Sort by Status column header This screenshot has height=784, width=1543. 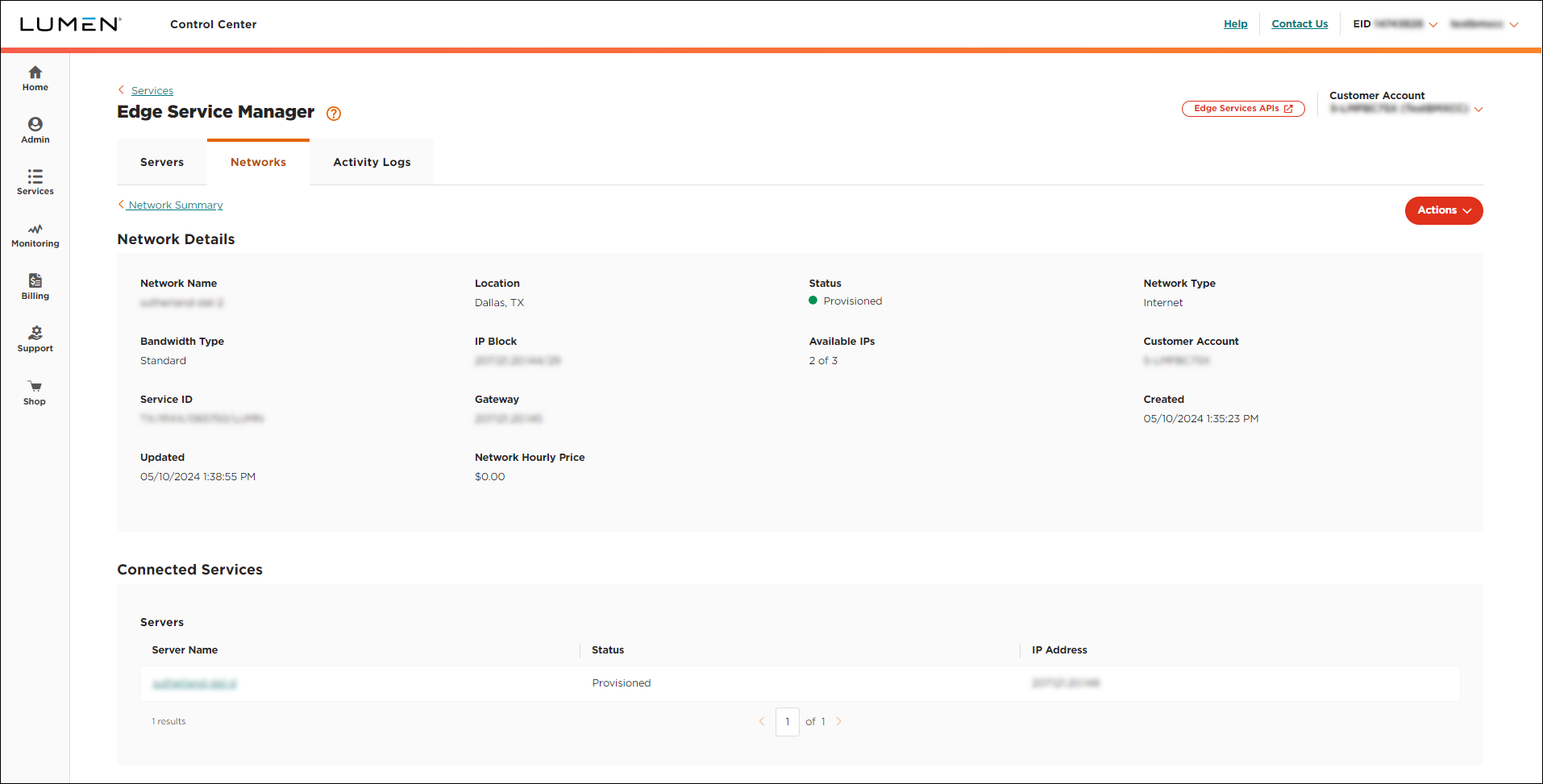[x=608, y=650]
